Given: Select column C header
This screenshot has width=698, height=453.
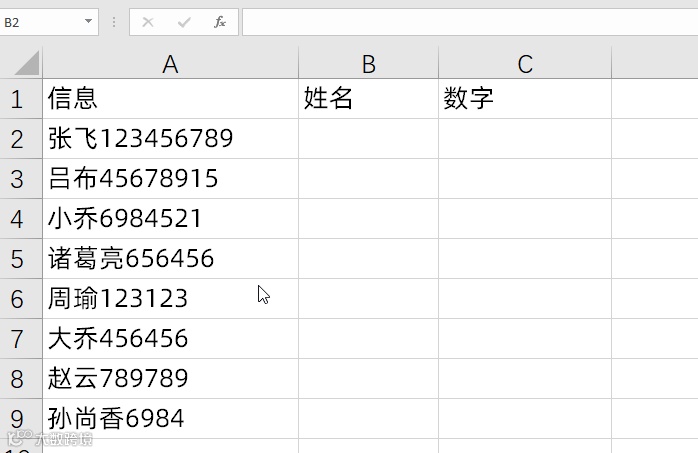Looking at the screenshot, I should point(525,63).
